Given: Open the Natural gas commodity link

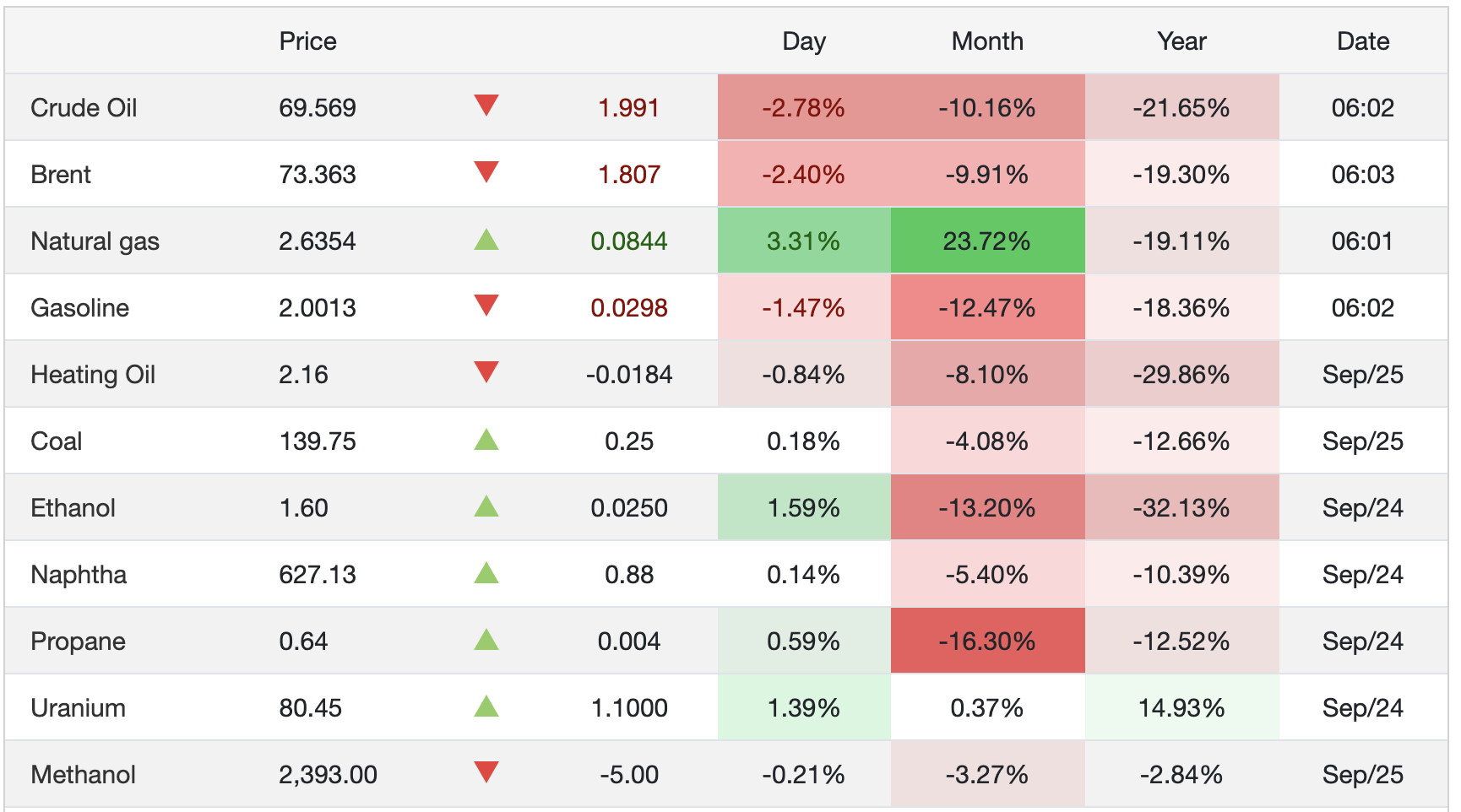Looking at the screenshot, I should tap(95, 241).
